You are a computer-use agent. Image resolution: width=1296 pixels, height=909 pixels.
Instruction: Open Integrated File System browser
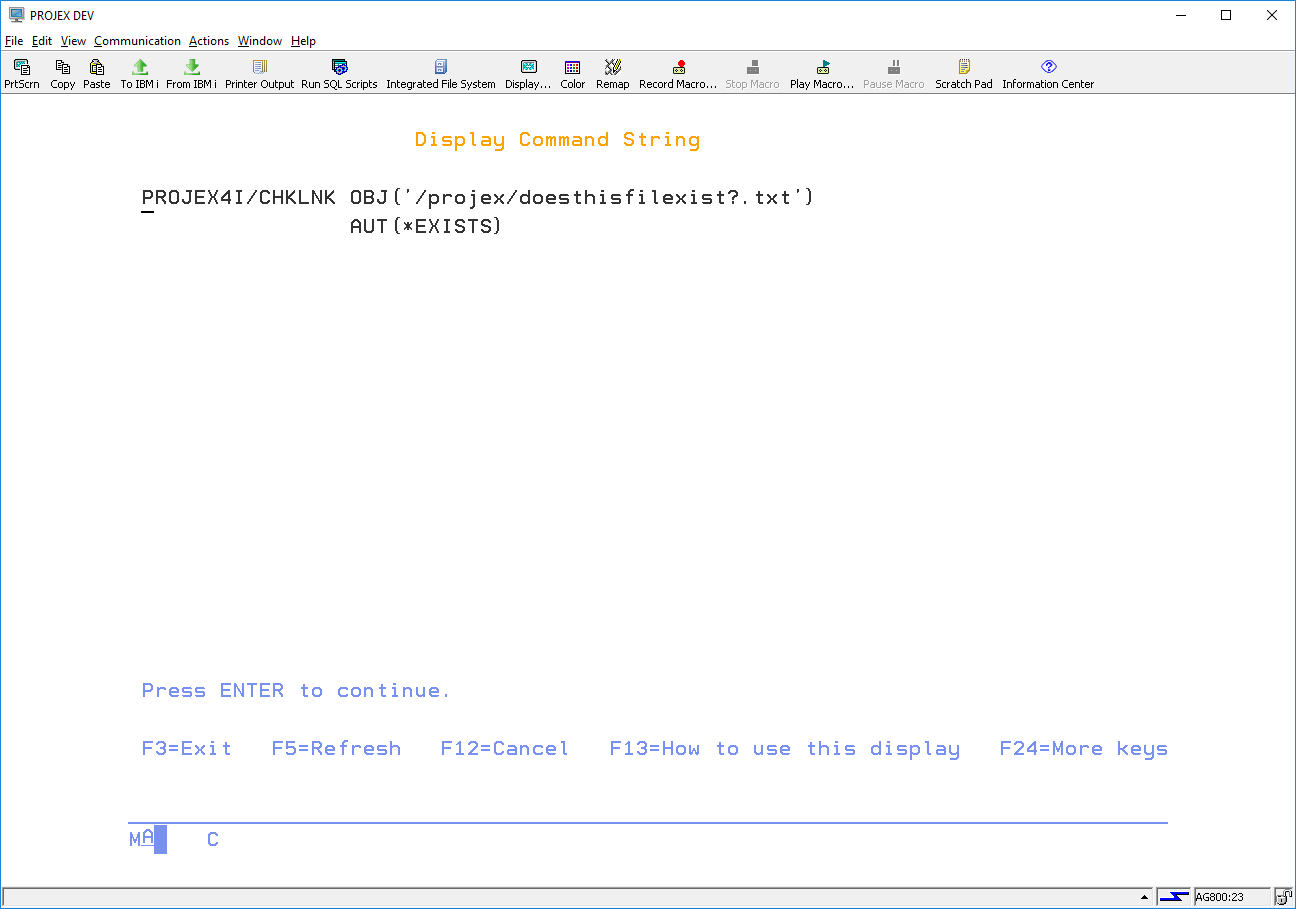point(441,74)
